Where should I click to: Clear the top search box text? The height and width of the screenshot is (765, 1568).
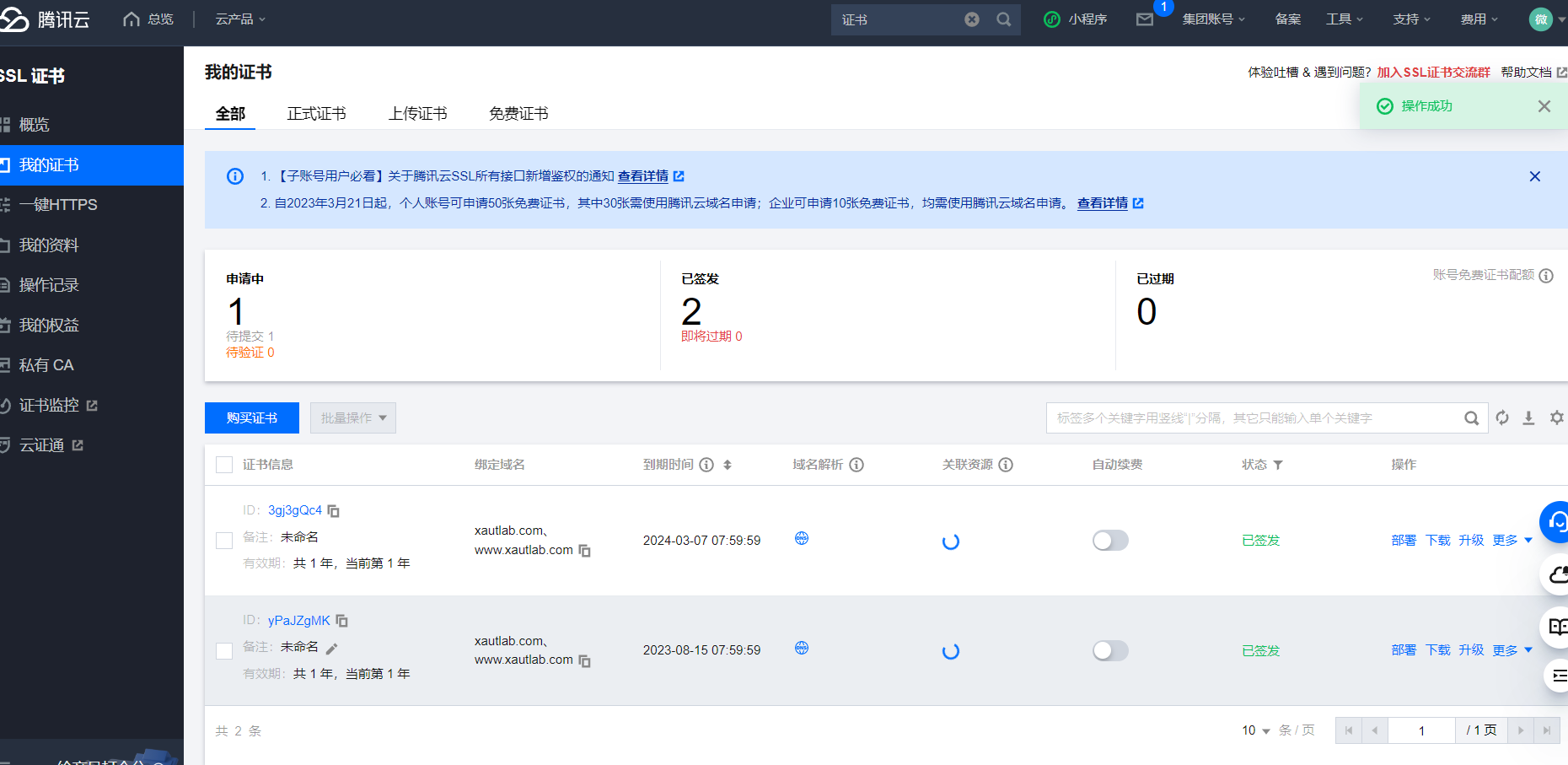click(972, 19)
